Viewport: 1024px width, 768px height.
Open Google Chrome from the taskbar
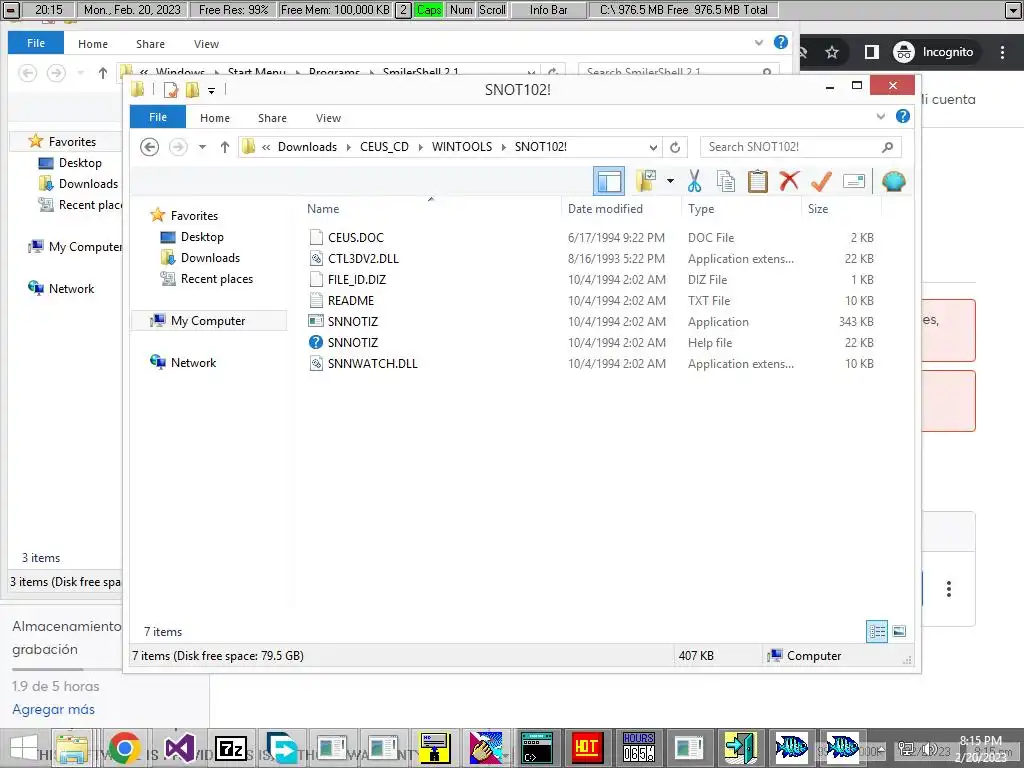coord(124,748)
